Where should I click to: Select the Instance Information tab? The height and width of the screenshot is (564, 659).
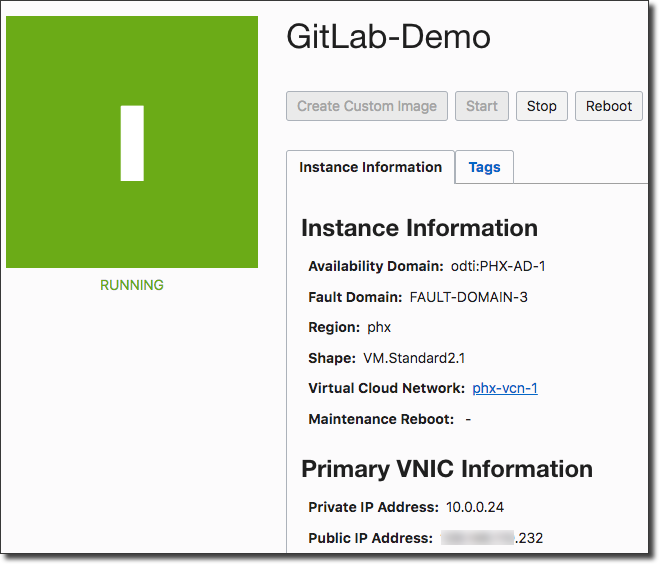pos(370,167)
